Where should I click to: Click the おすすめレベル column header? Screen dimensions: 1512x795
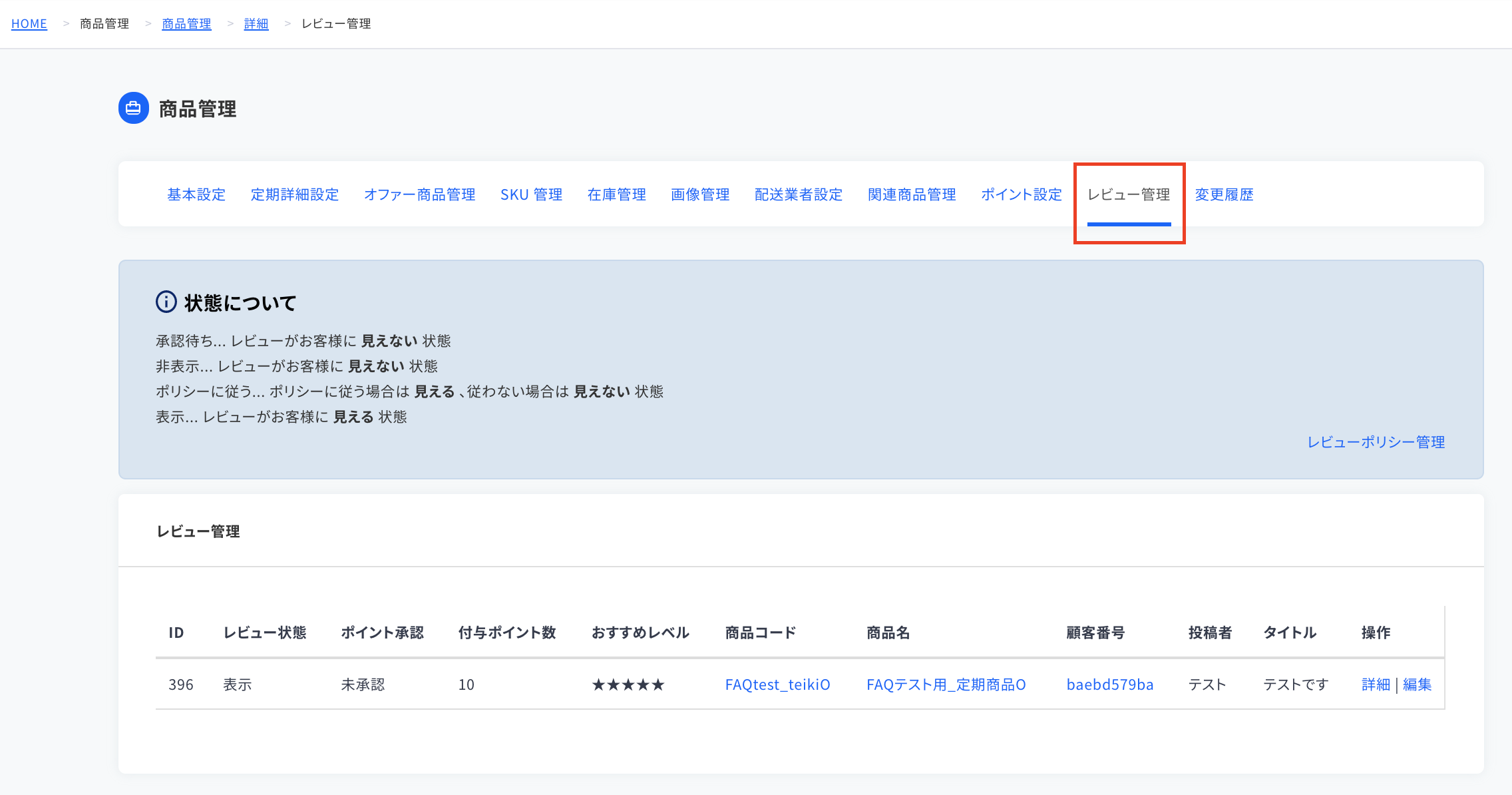pos(641,633)
